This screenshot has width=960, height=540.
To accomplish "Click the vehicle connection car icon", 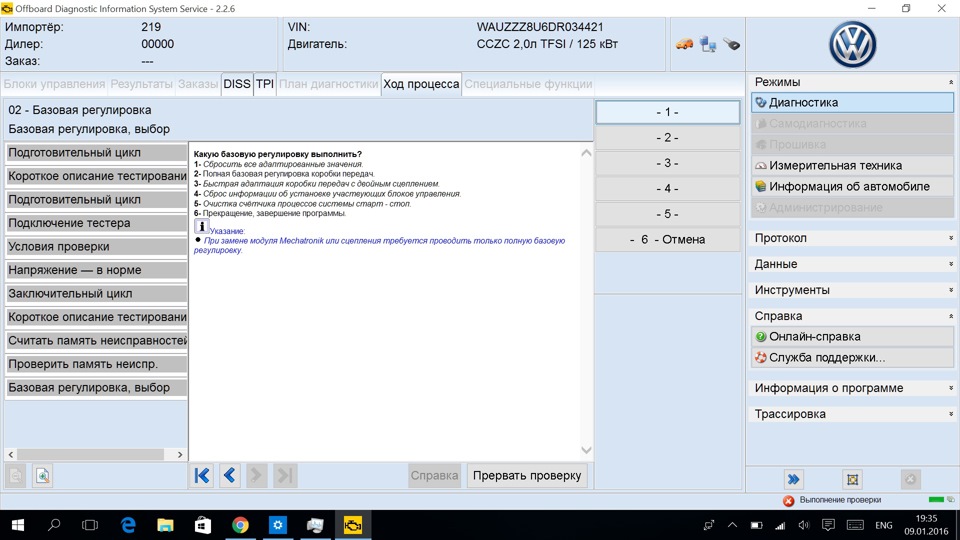I will click(684, 44).
